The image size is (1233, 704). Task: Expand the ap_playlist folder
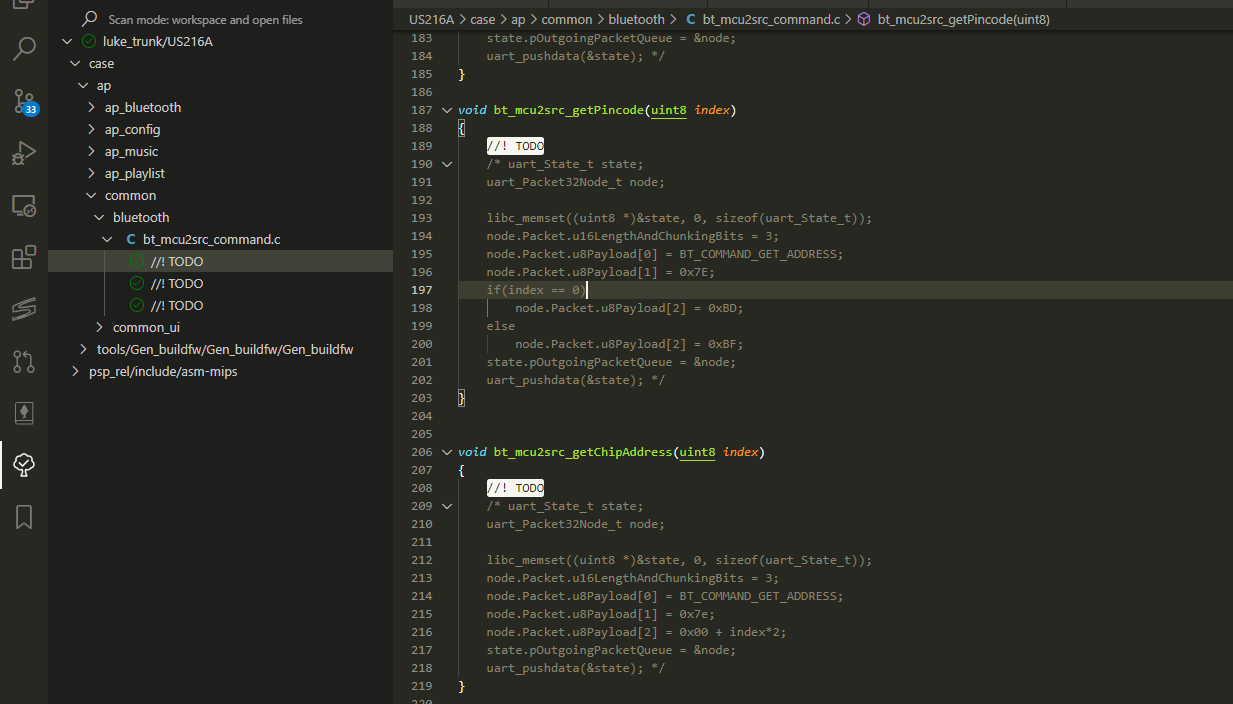tap(91, 173)
